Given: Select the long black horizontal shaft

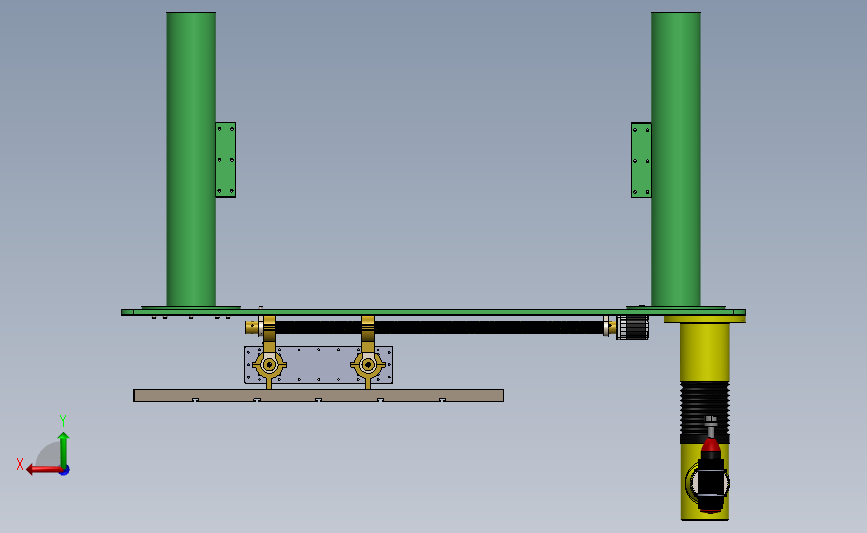Looking at the screenshot, I should click(440, 327).
